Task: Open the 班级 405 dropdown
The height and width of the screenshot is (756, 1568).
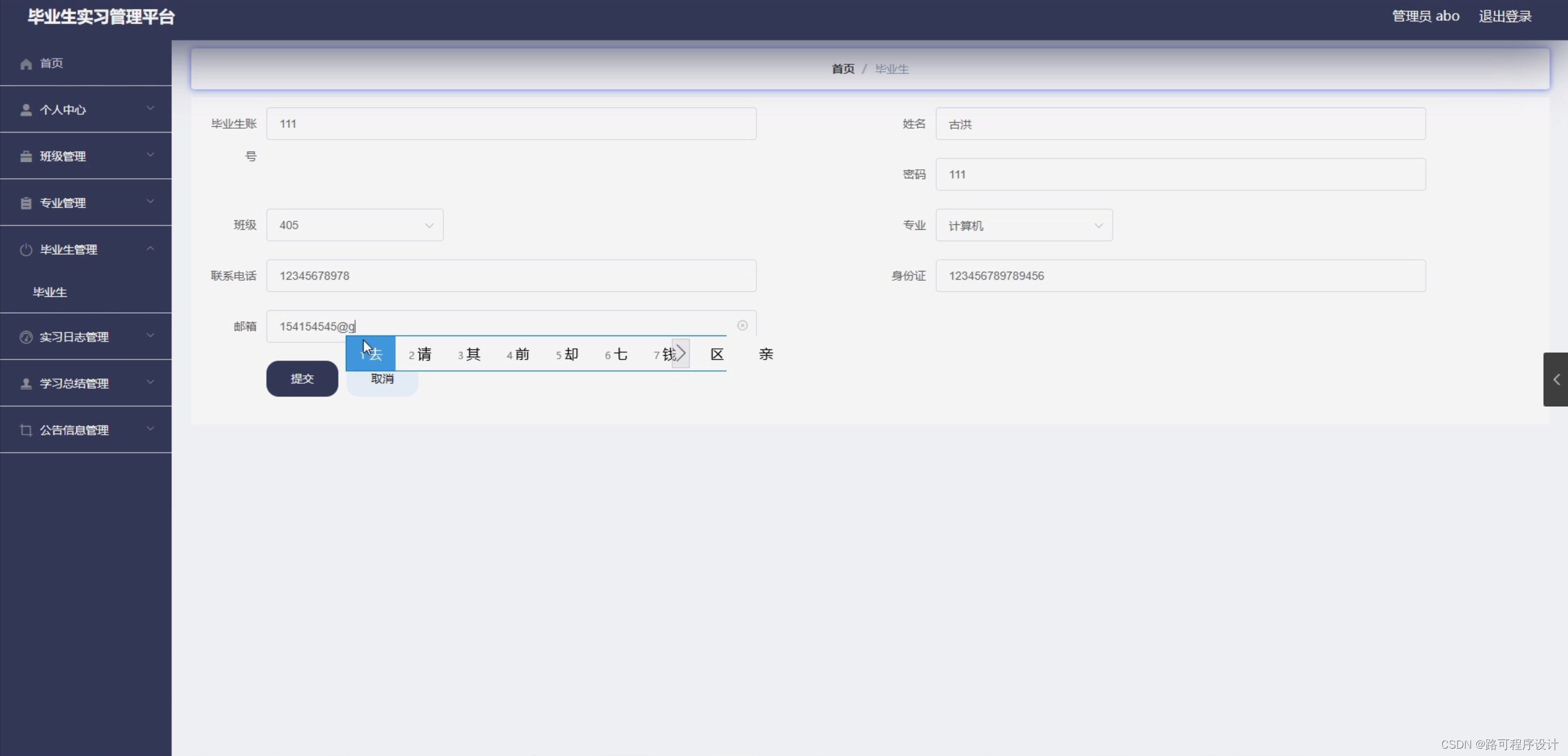Action: 354,225
